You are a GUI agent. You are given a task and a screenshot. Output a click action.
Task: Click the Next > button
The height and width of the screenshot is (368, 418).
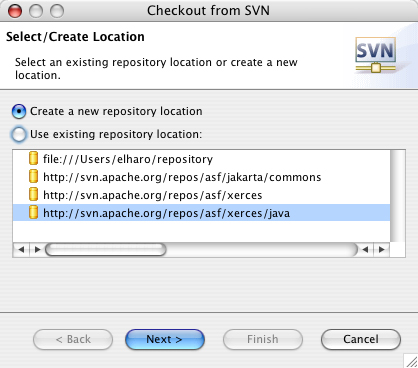pyautogui.click(x=165, y=339)
